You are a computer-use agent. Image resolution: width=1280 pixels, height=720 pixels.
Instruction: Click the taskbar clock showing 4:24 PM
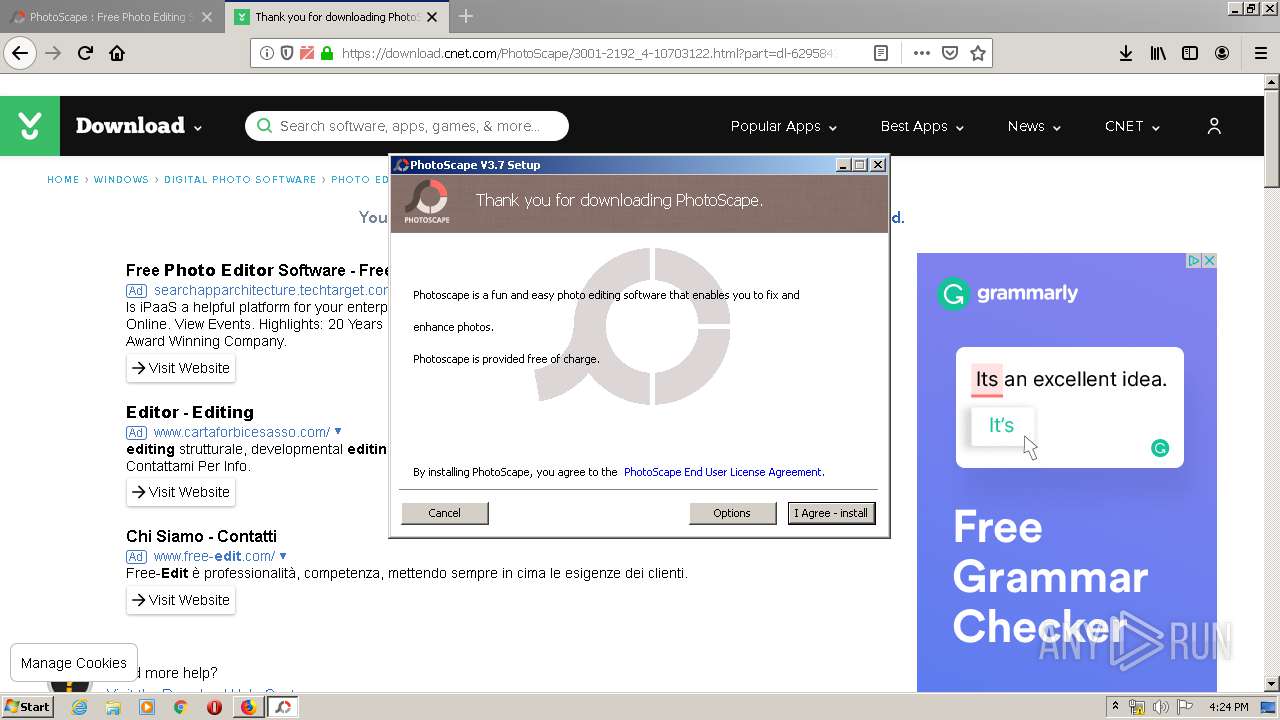[1228, 707]
